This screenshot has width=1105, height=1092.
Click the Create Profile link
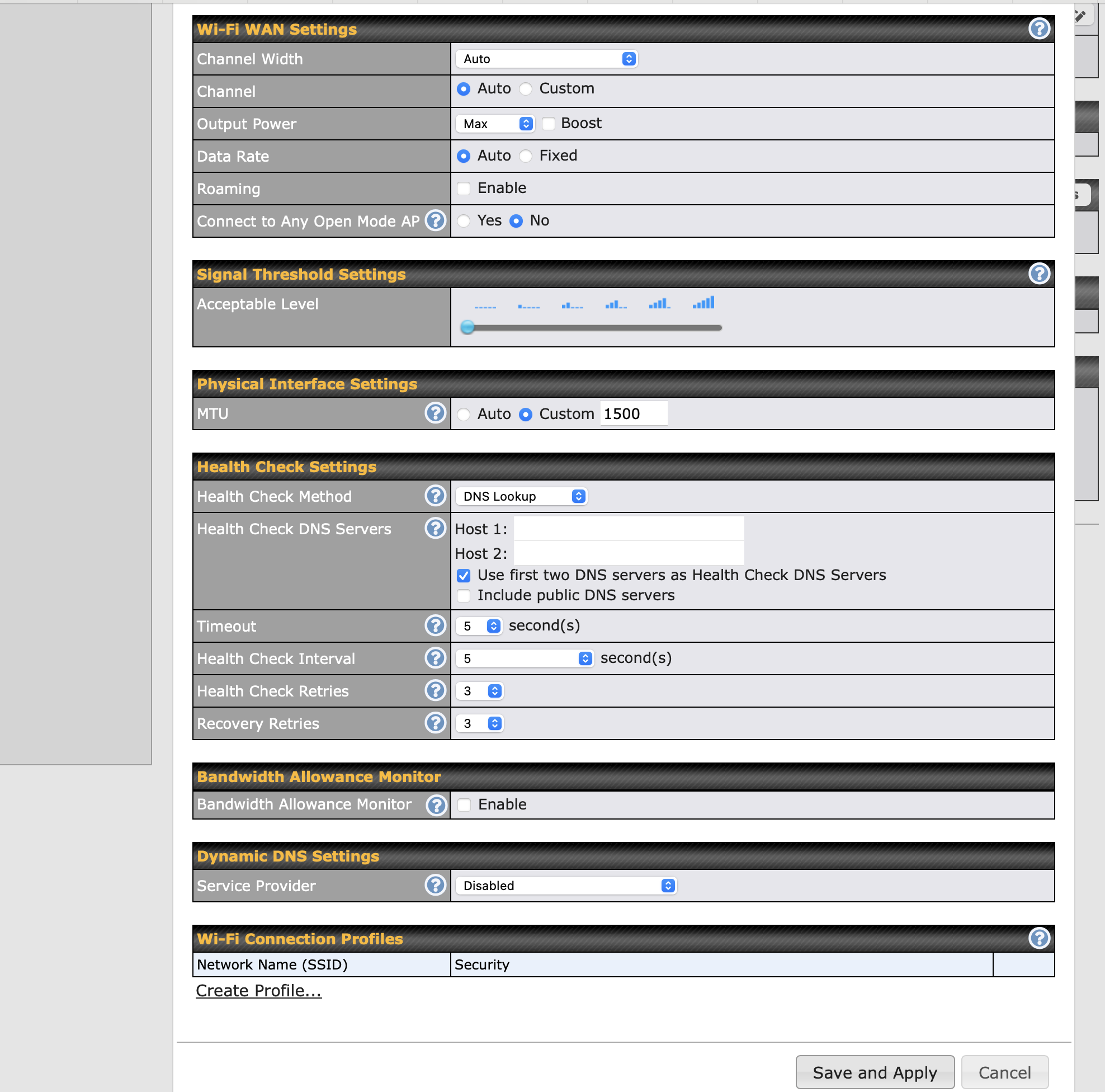(258, 990)
